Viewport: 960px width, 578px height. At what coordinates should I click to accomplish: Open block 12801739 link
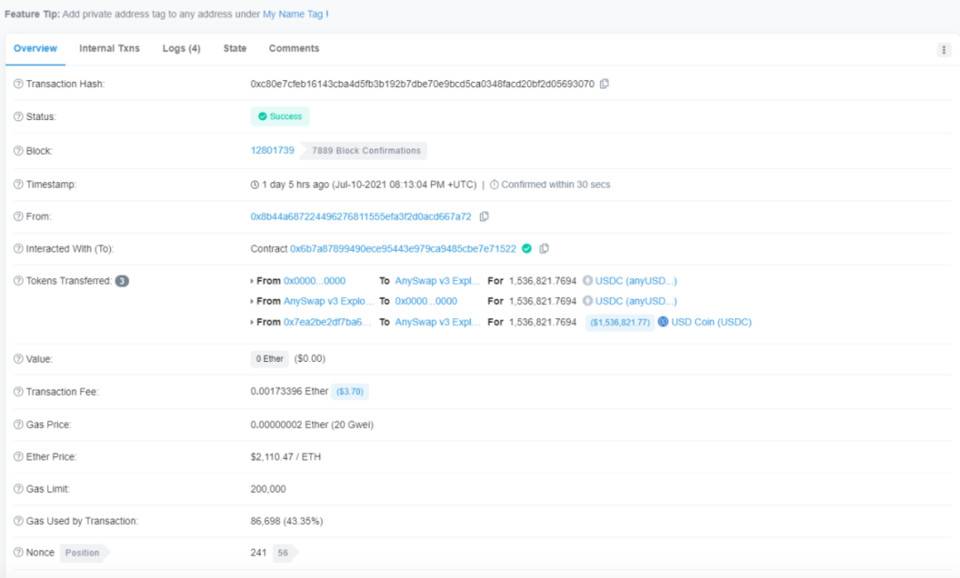(272, 150)
